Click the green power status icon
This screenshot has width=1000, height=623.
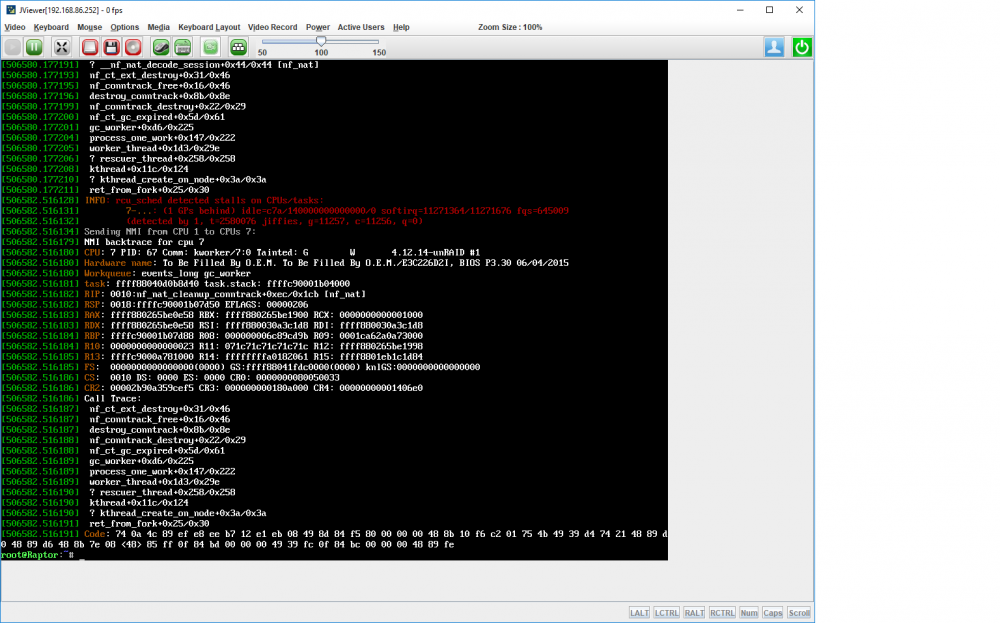(802, 47)
